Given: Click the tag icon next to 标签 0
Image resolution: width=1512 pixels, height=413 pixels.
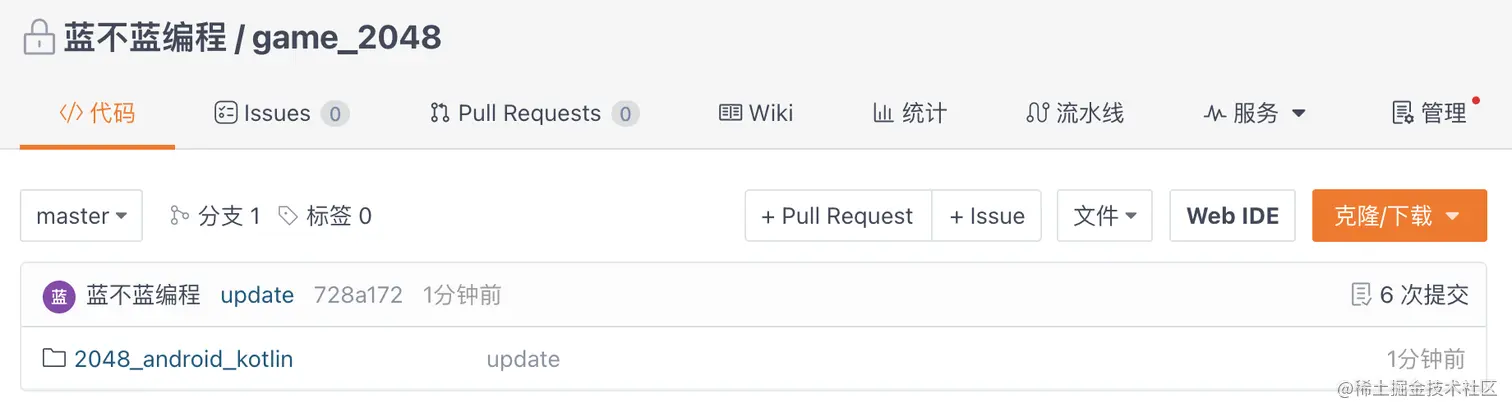Looking at the screenshot, I should (288, 216).
